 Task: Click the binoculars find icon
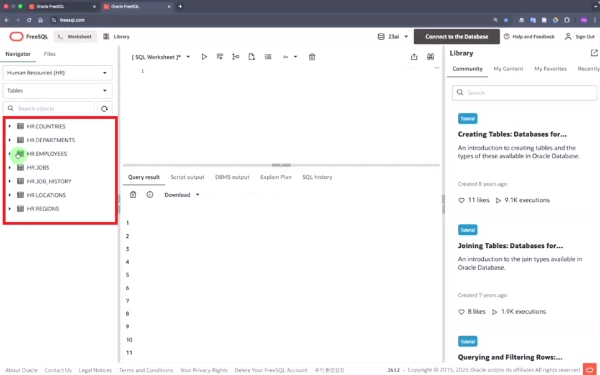[430, 57]
